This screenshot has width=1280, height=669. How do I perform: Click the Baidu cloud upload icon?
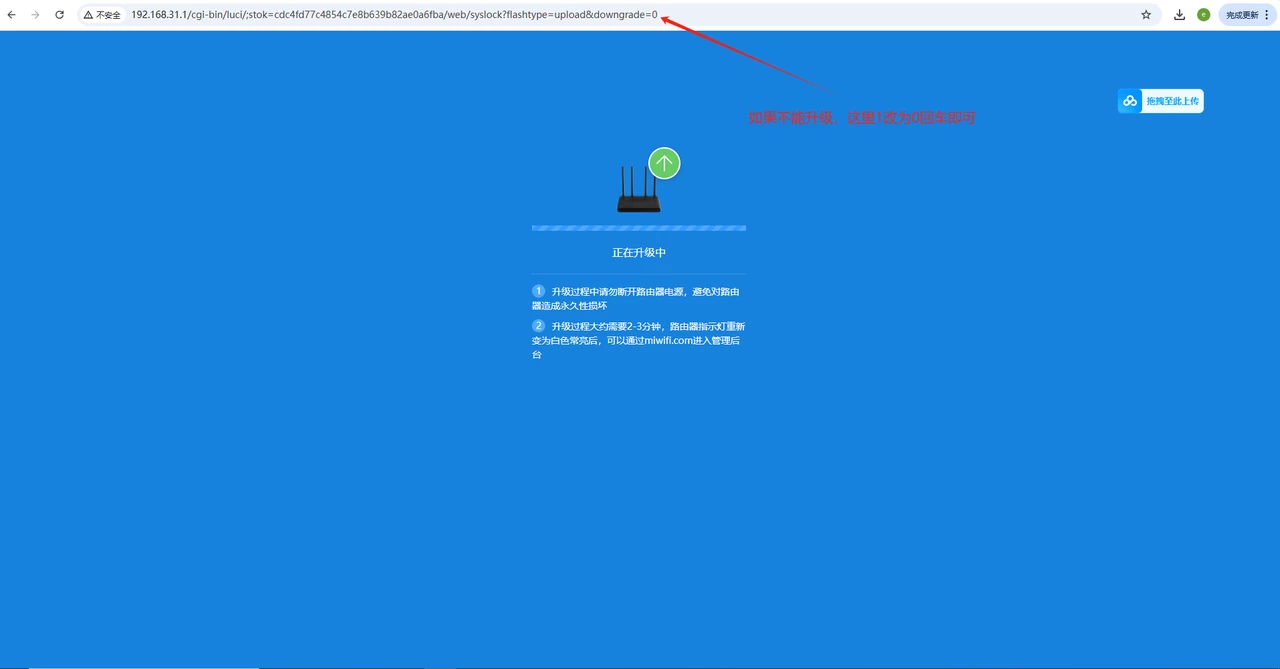click(x=1130, y=101)
